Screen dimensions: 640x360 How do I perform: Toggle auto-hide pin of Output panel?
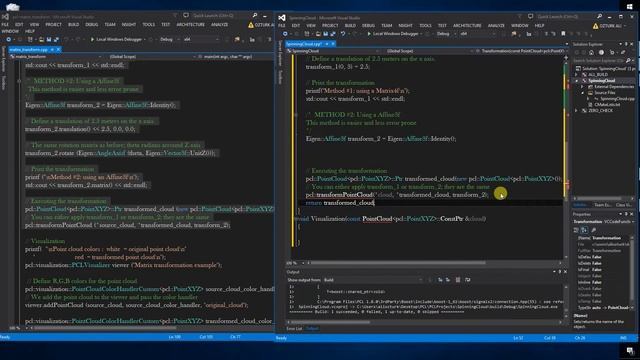click(x=560, y=271)
